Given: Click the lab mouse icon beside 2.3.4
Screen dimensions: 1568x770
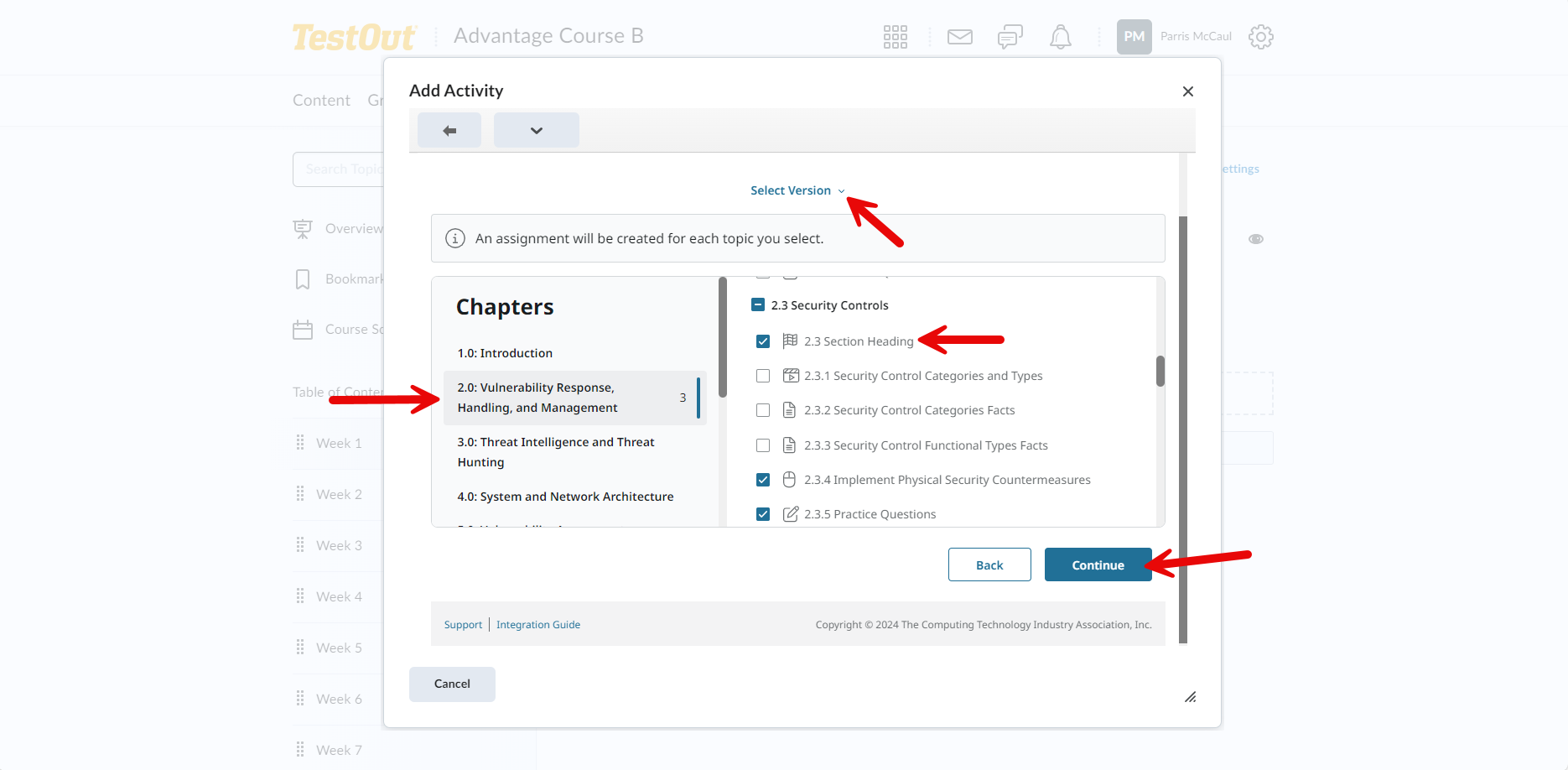Looking at the screenshot, I should click(789, 480).
